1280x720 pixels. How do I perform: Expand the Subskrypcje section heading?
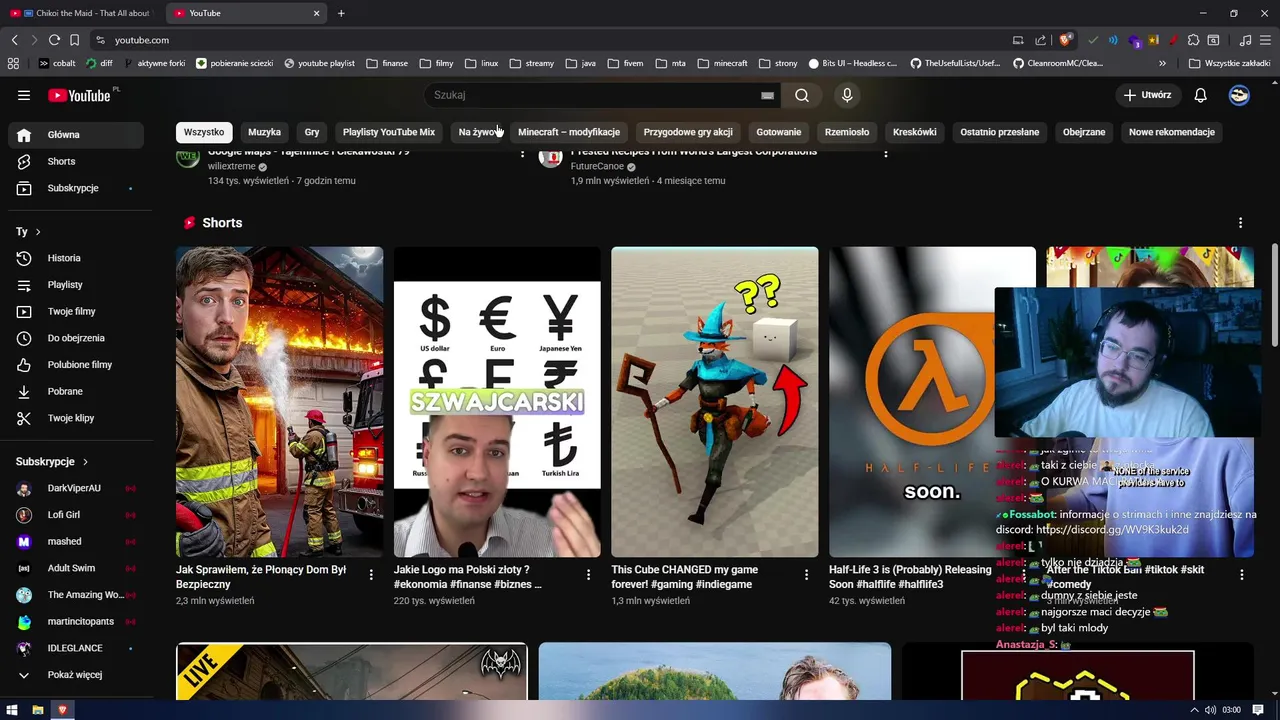point(52,462)
